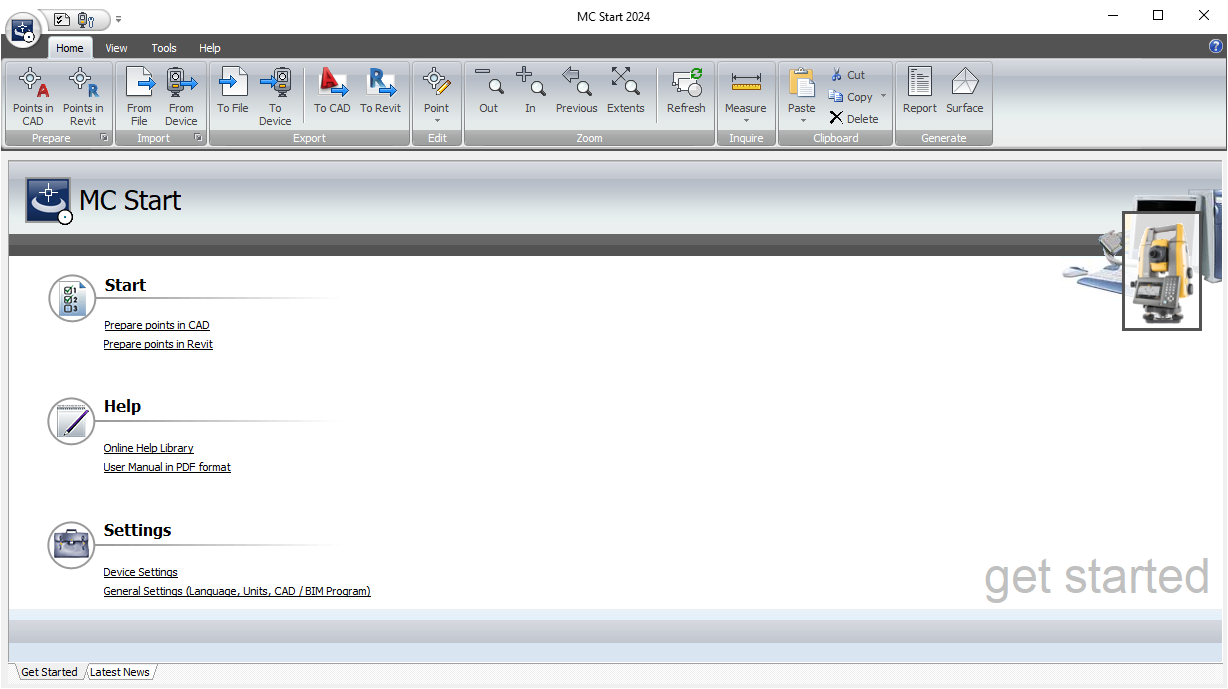This screenshot has width=1228, height=689.
Task: Open the Prepare group dialog launcher
Action: 104,138
